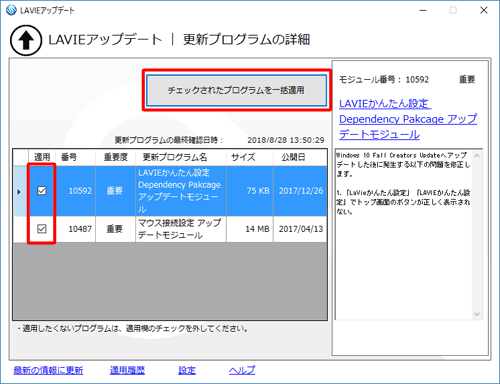This screenshot has height=384, width=500.
Task: Minimize the LAVIEアップデート window
Action: [423, 10]
